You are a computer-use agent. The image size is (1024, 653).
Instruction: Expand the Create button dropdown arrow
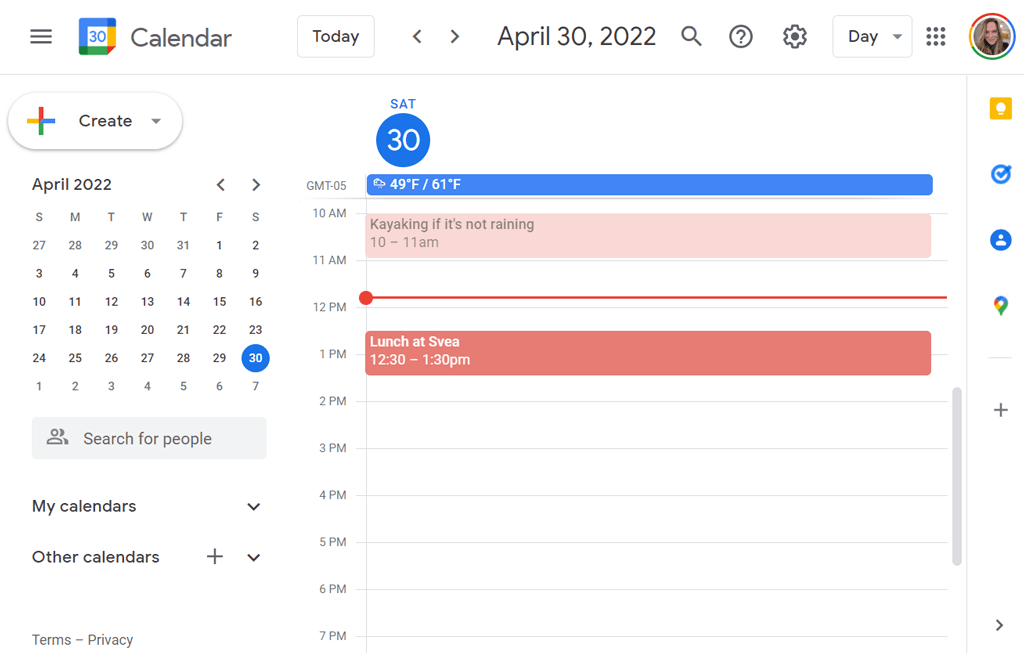click(x=156, y=121)
